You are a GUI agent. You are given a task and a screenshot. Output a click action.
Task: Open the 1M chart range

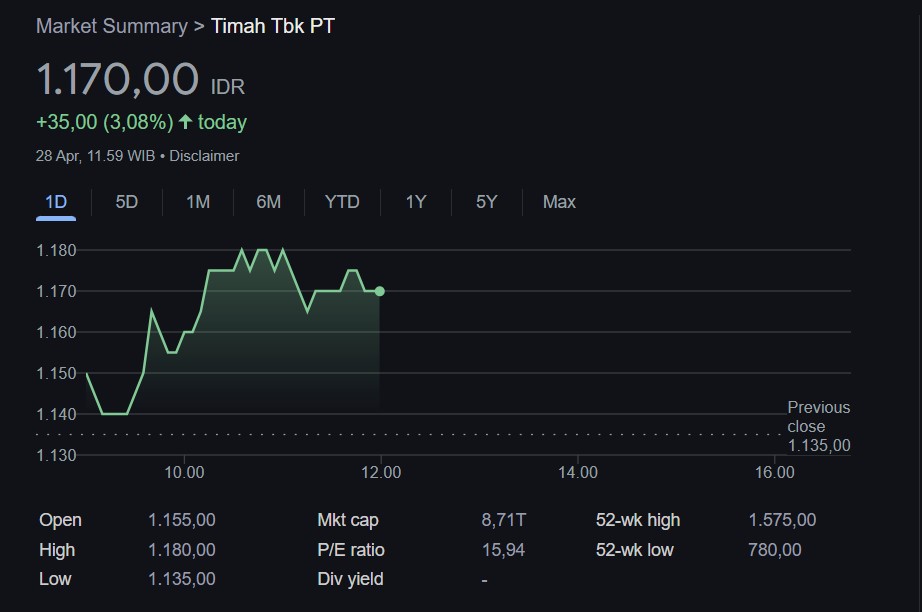[198, 202]
